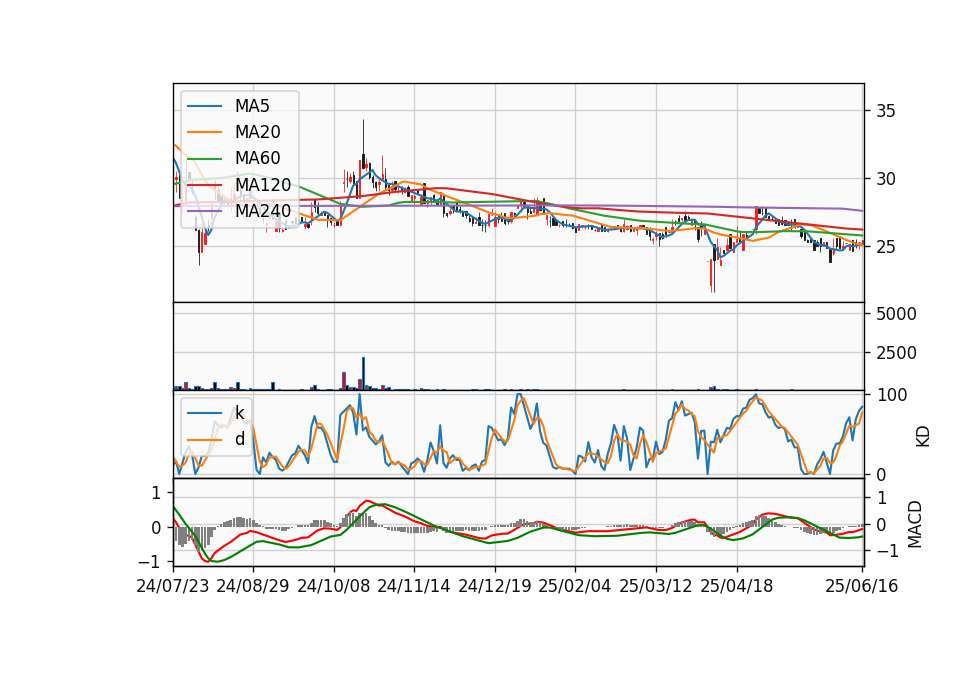
Task: Click the 25/04/18 date label
Action: click(x=737, y=586)
